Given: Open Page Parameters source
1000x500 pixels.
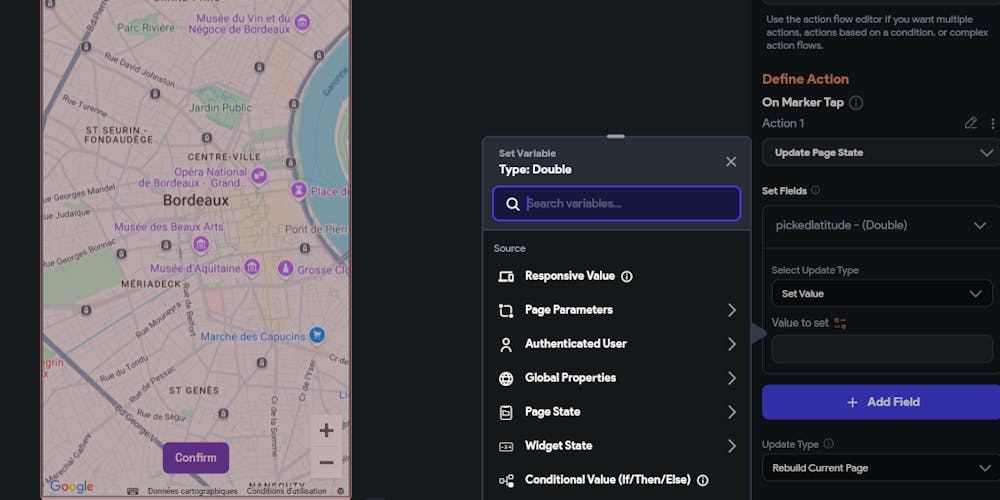Looking at the screenshot, I should [x=617, y=310].
